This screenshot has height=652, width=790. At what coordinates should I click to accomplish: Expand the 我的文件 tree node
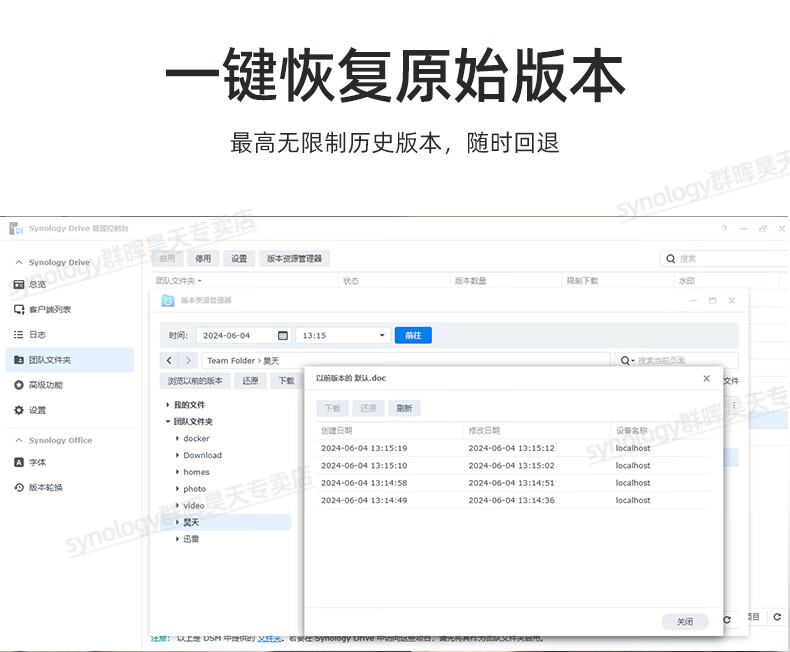(x=168, y=405)
